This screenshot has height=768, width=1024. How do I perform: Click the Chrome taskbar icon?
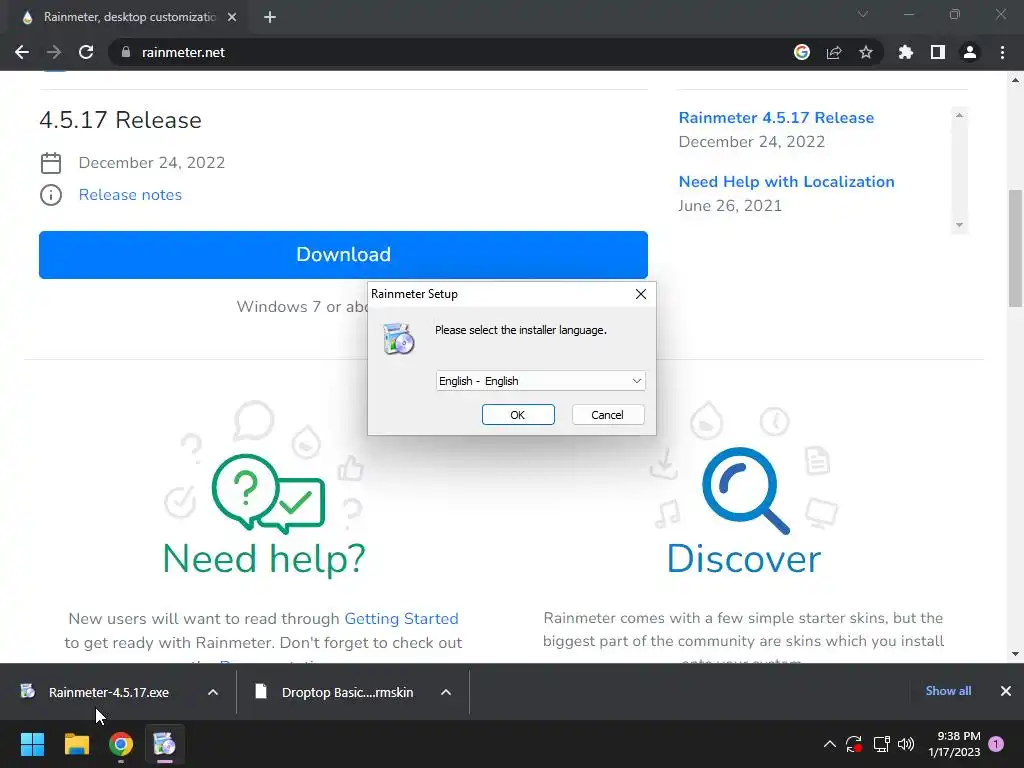pos(121,744)
